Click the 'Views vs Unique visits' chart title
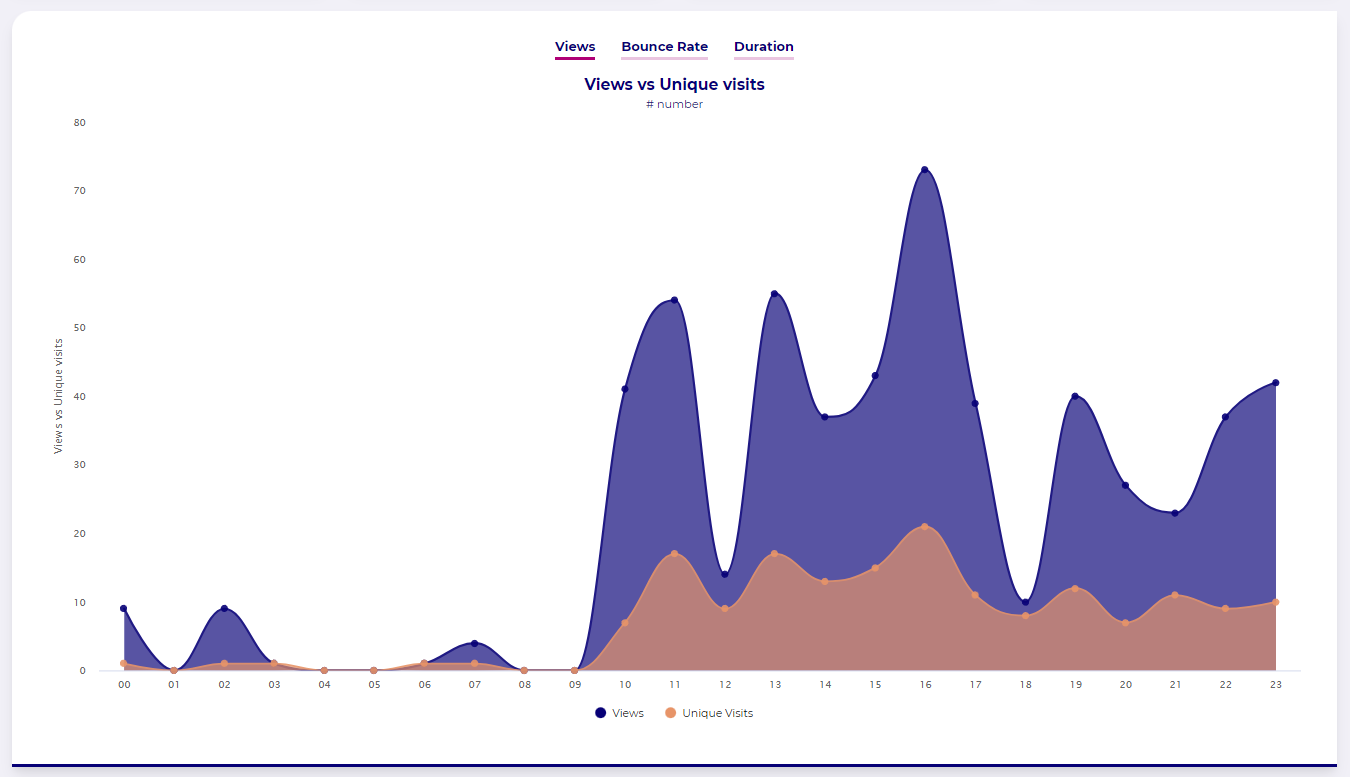 (x=675, y=85)
